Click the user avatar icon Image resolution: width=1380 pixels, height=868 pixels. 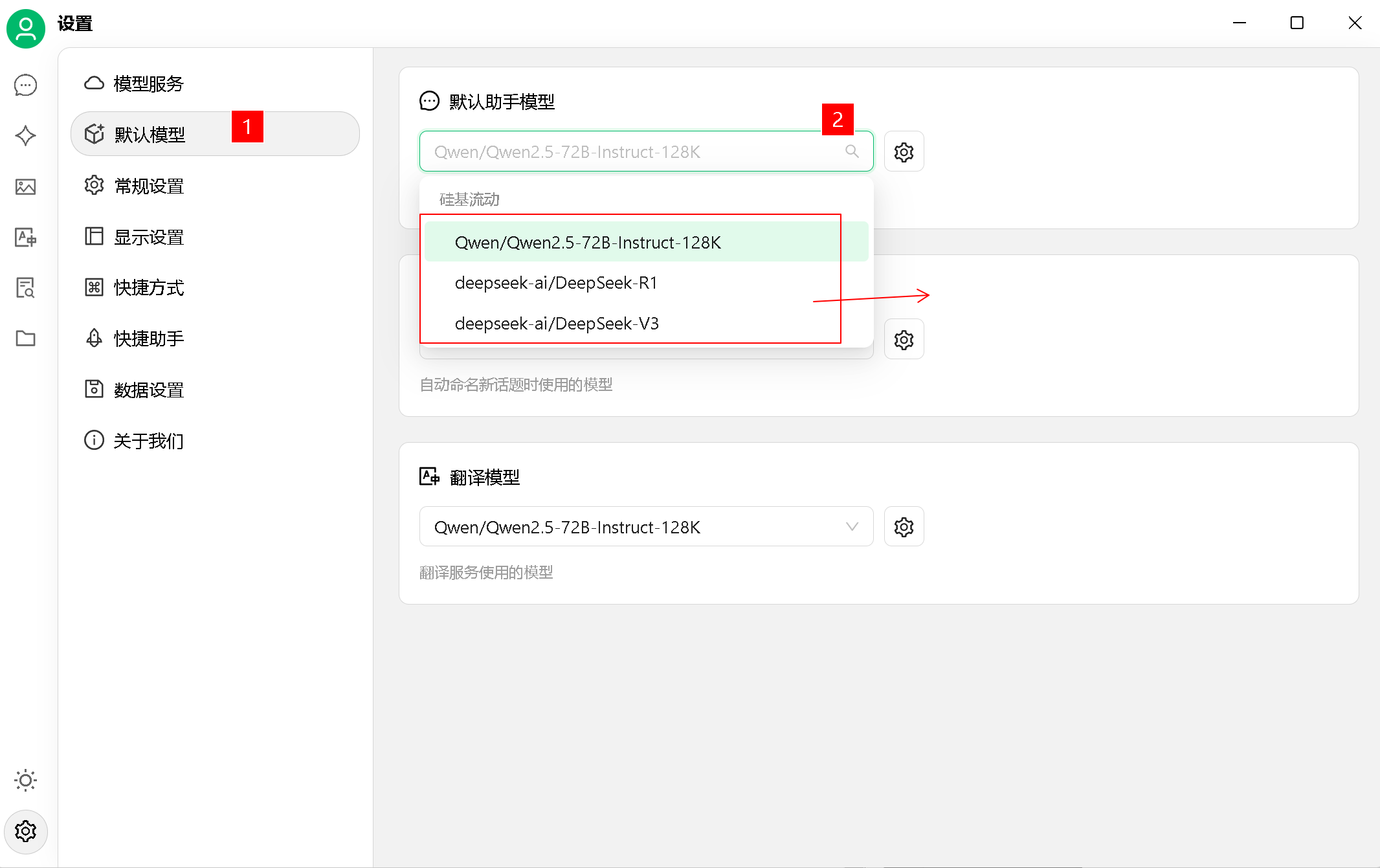(25, 28)
